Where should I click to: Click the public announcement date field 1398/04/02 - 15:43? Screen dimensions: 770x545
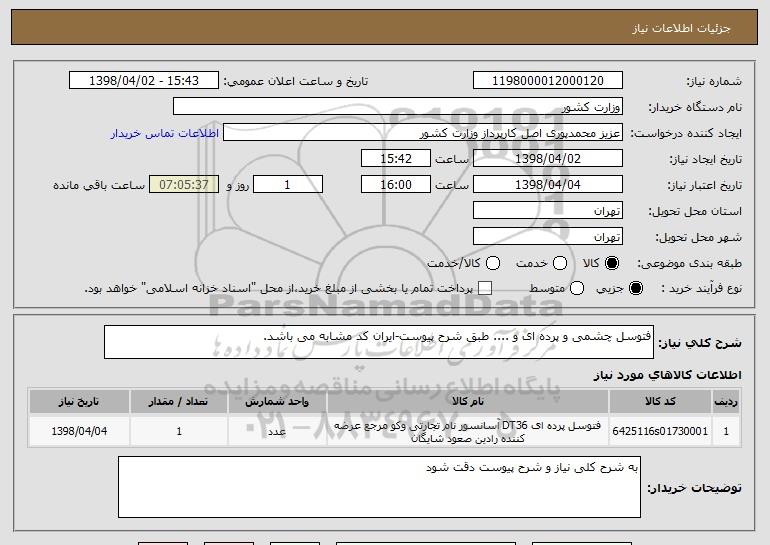coord(144,81)
